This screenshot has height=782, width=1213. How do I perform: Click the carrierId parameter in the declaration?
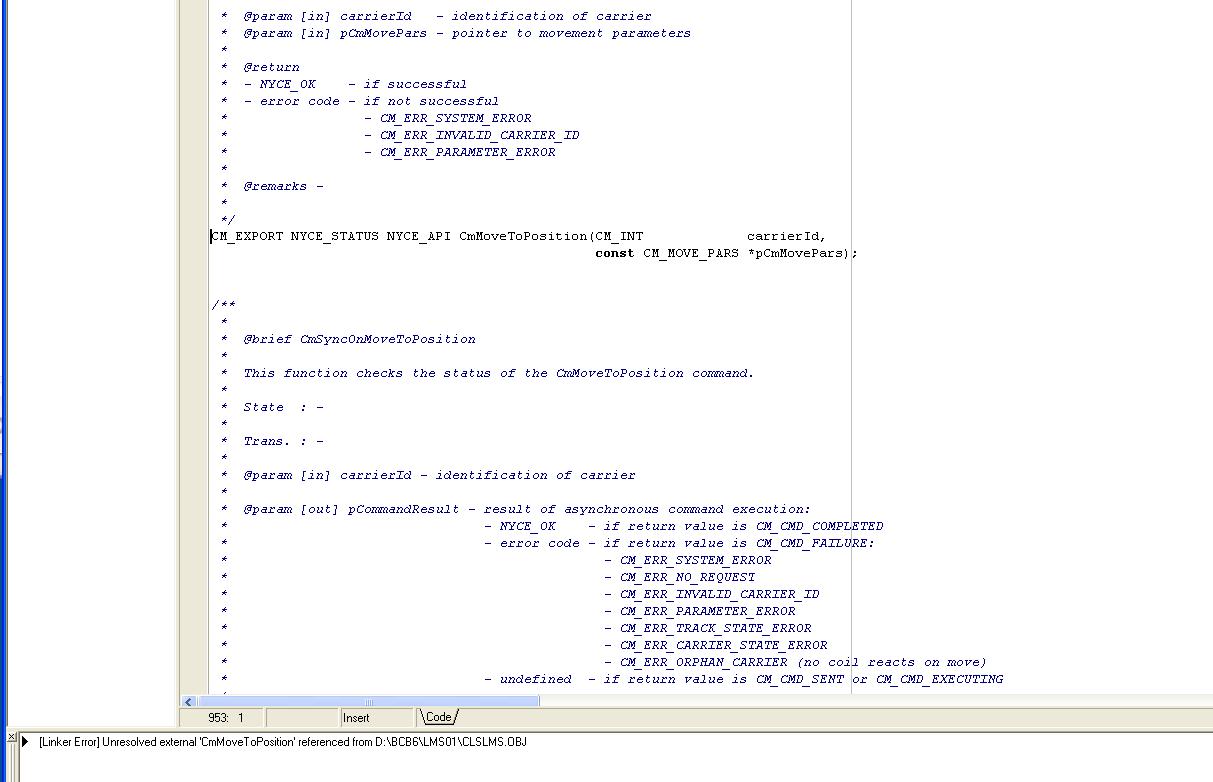click(783, 237)
